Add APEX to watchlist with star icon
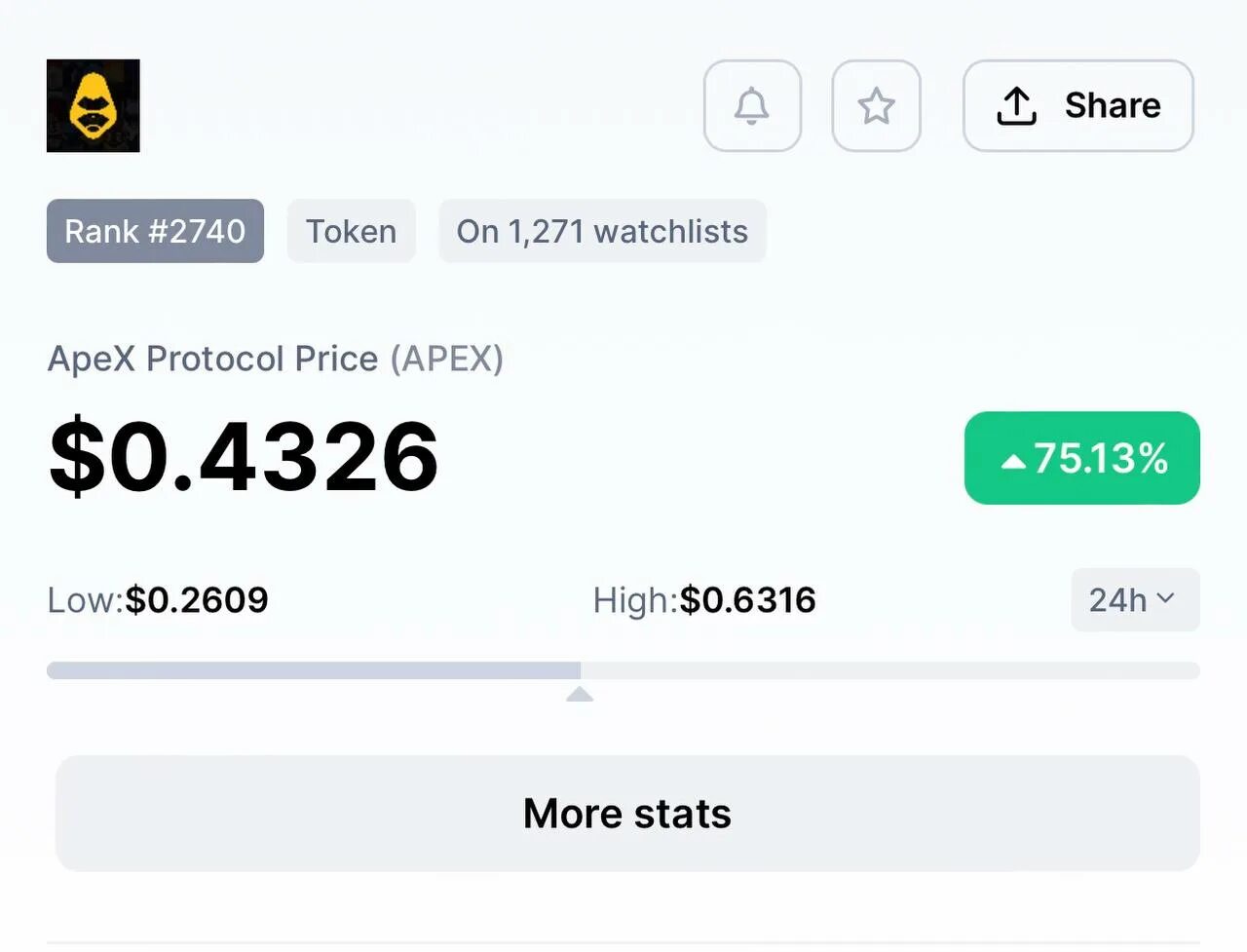 (876, 105)
